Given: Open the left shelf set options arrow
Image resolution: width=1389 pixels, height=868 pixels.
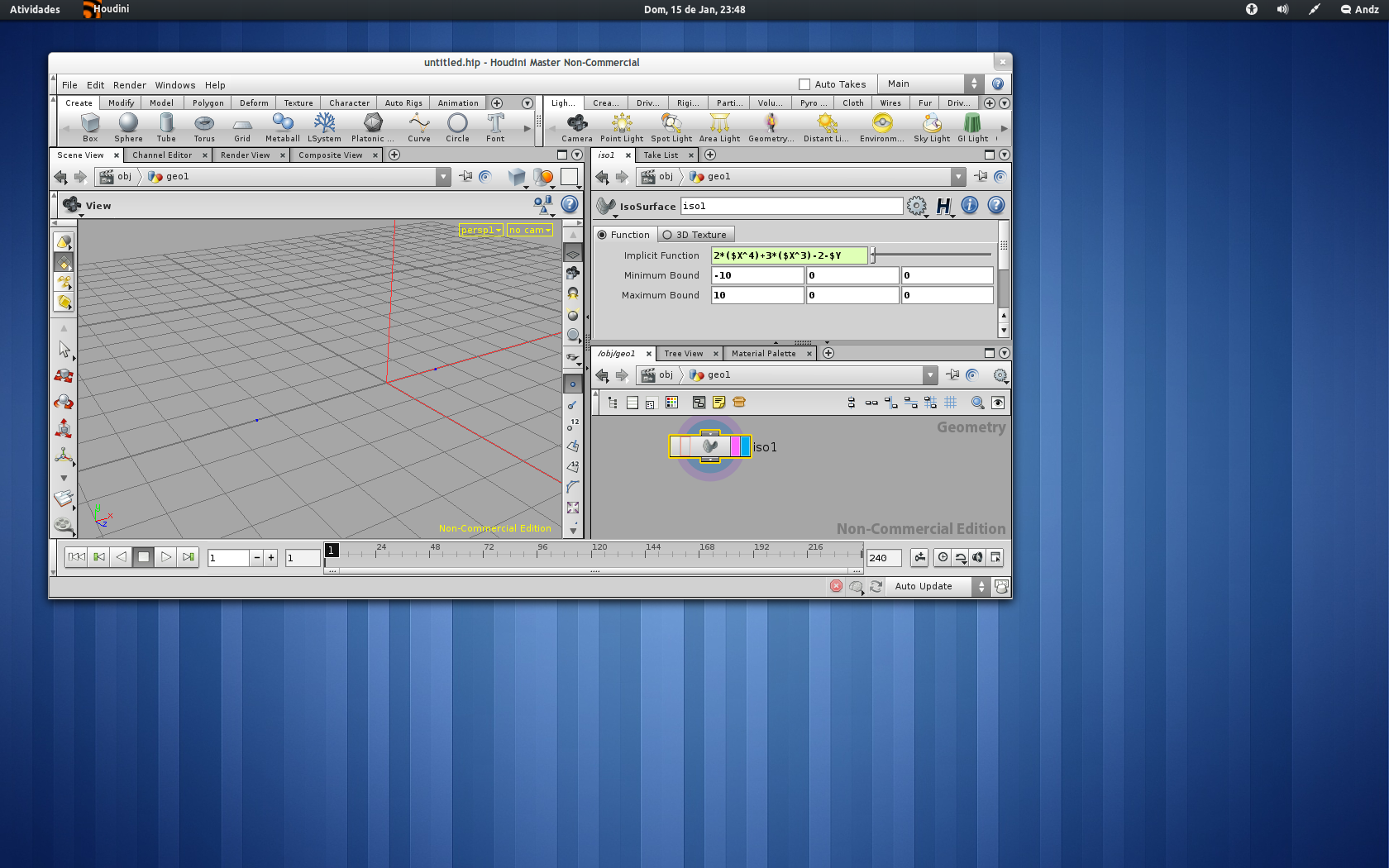Looking at the screenshot, I should pos(527,103).
